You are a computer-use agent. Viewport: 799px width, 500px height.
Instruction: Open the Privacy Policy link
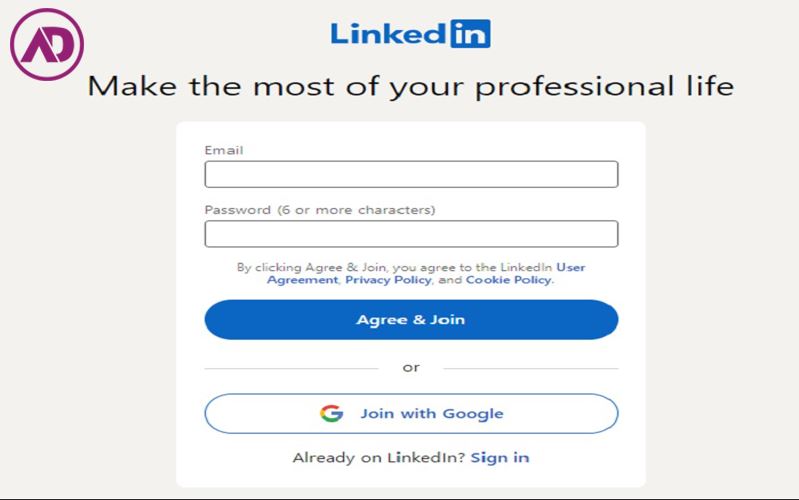388,281
